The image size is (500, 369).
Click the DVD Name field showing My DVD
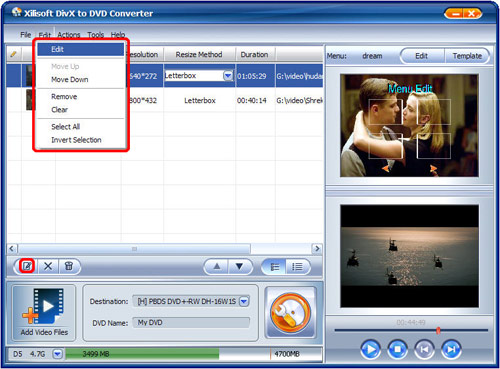[191, 323]
